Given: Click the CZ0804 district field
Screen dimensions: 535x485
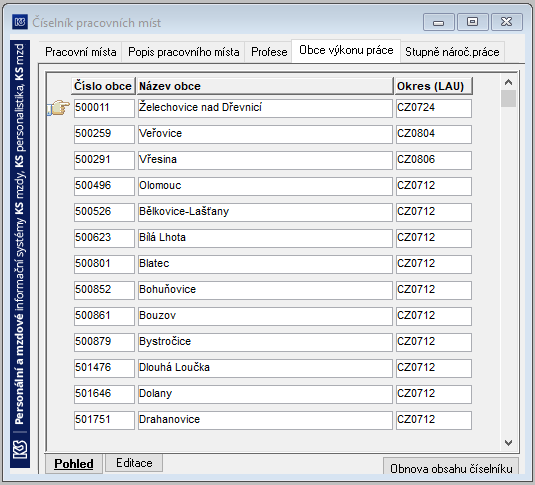Looking at the screenshot, I should click(x=434, y=134).
